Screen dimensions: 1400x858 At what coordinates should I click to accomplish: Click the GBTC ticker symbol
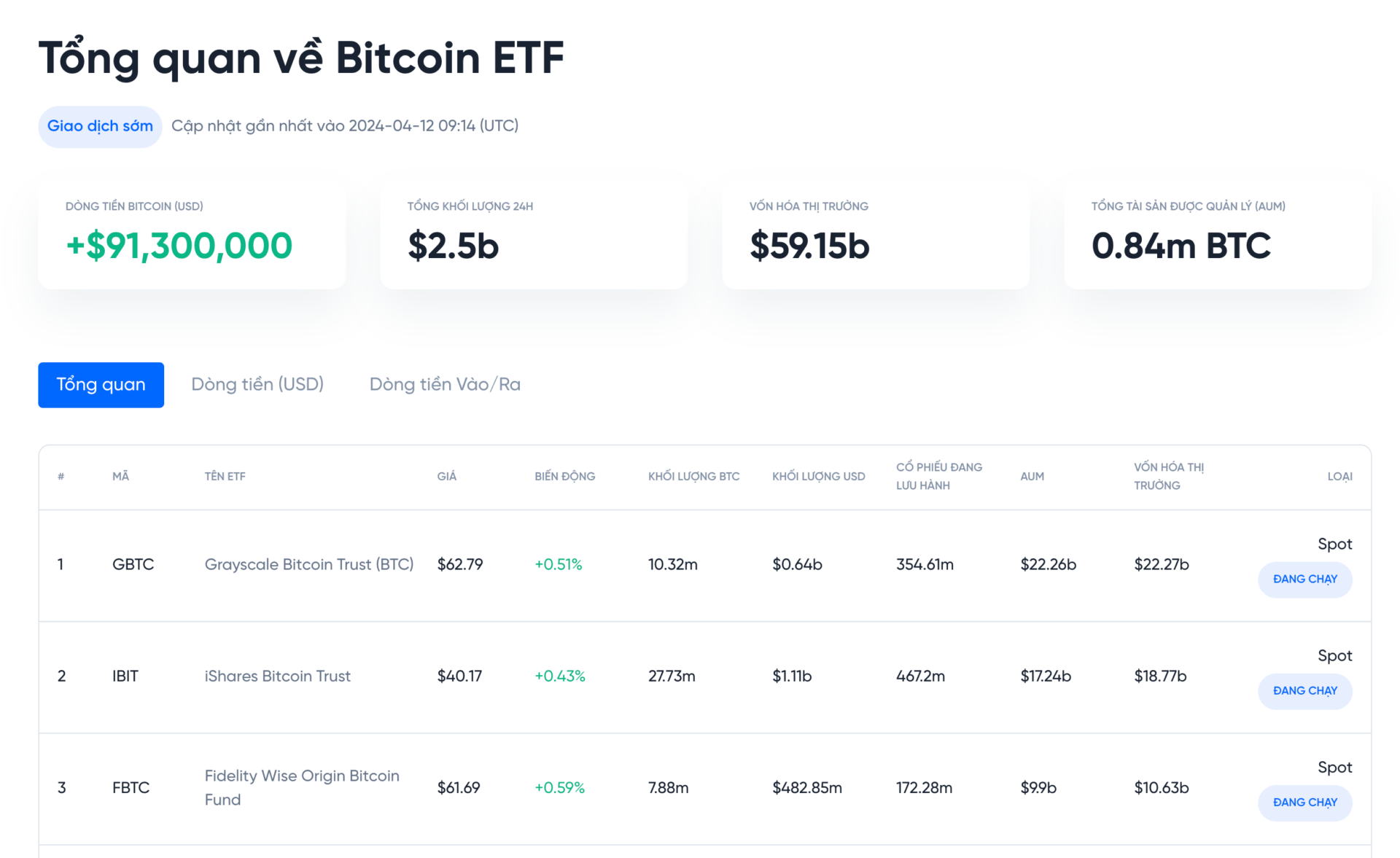(133, 563)
